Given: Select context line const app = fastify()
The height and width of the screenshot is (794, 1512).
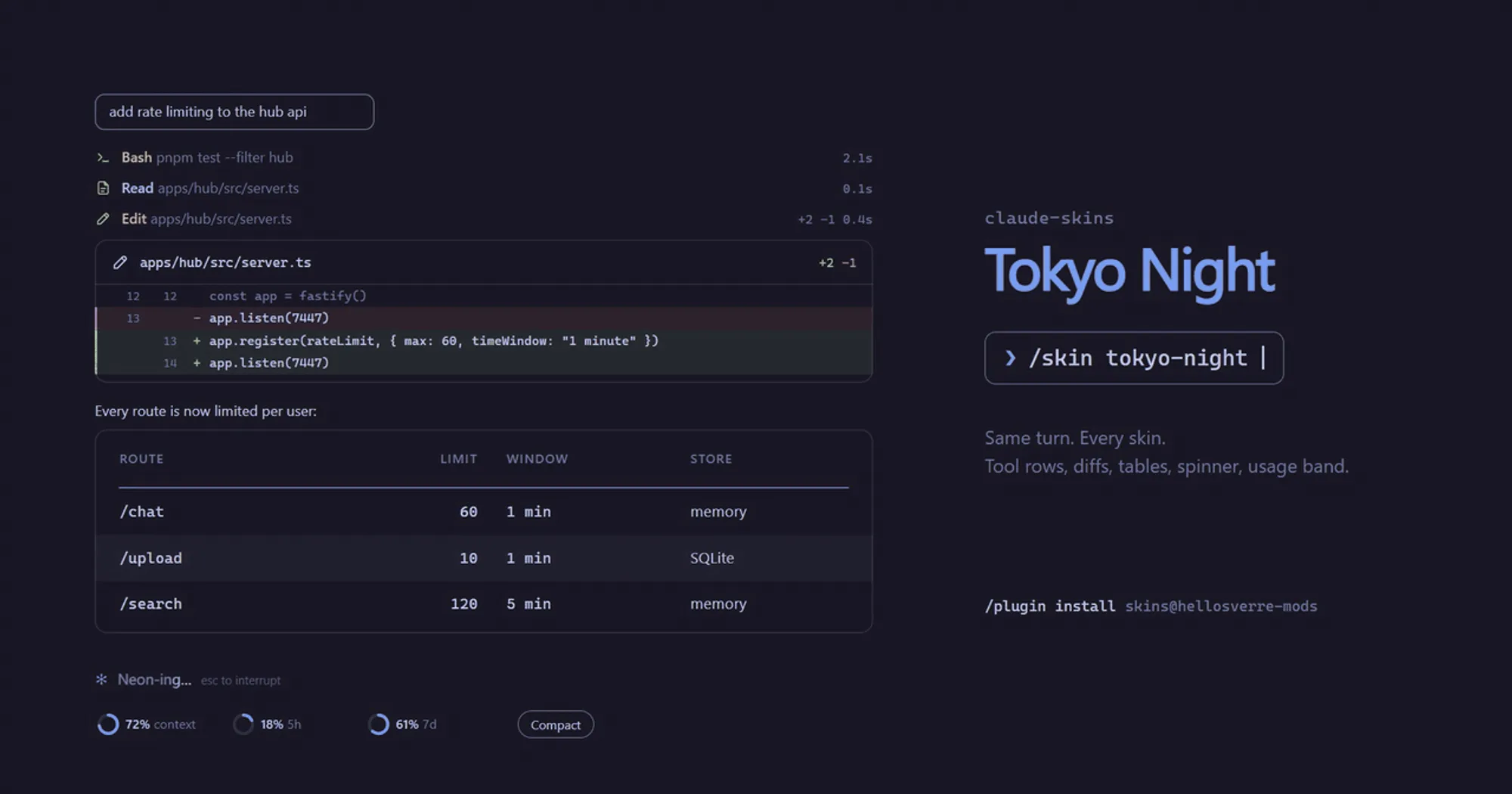Looking at the screenshot, I should [x=484, y=296].
